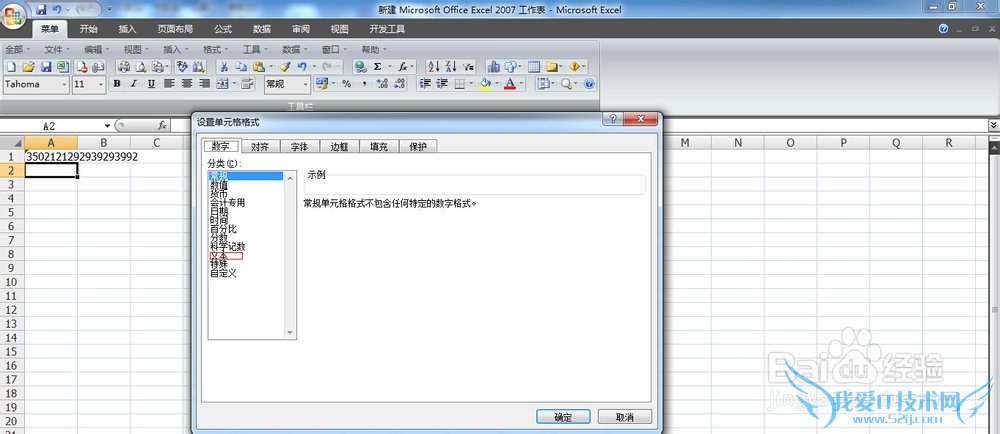Select 数值 in the category list
The width and height of the screenshot is (1000, 434).
coord(219,185)
